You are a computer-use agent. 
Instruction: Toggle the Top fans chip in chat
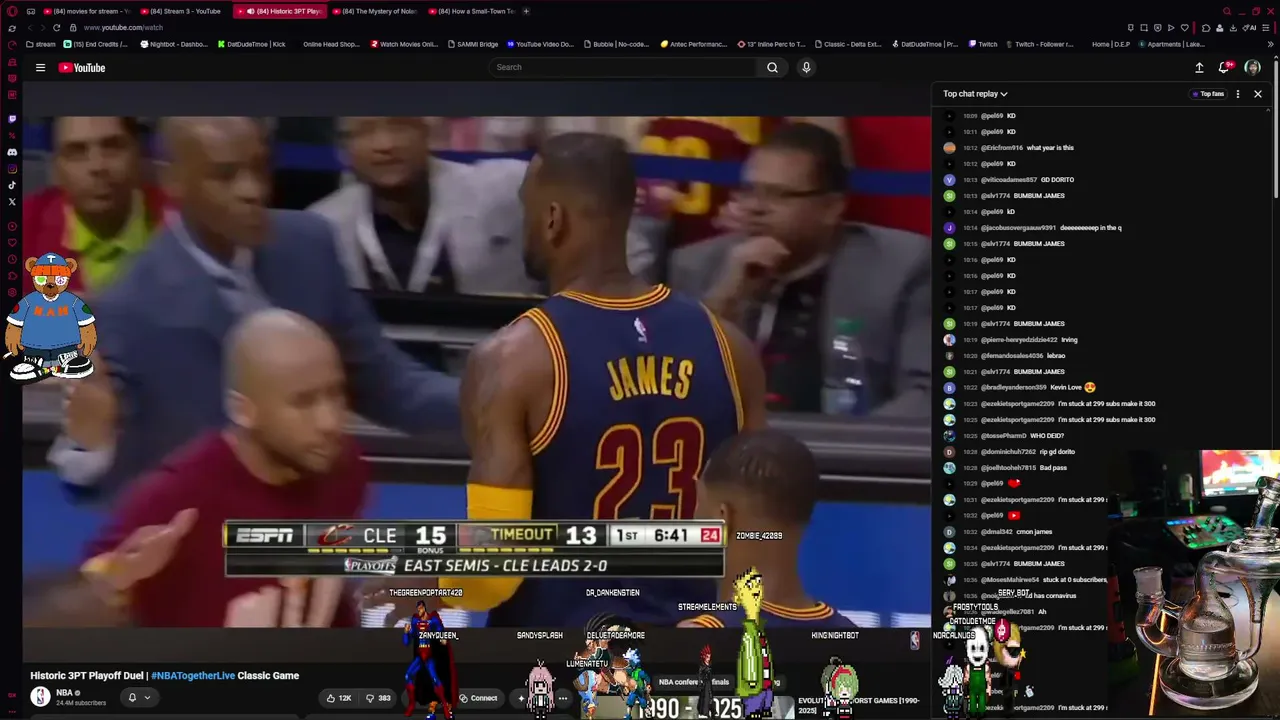[x=1208, y=94]
